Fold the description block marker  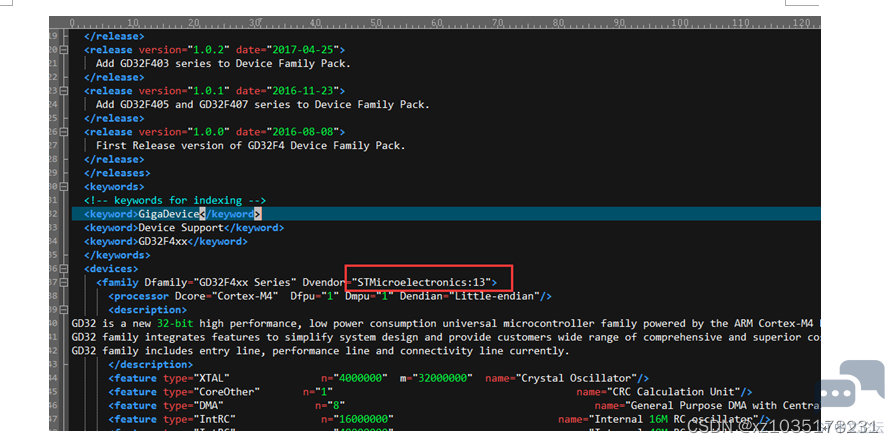(64, 310)
